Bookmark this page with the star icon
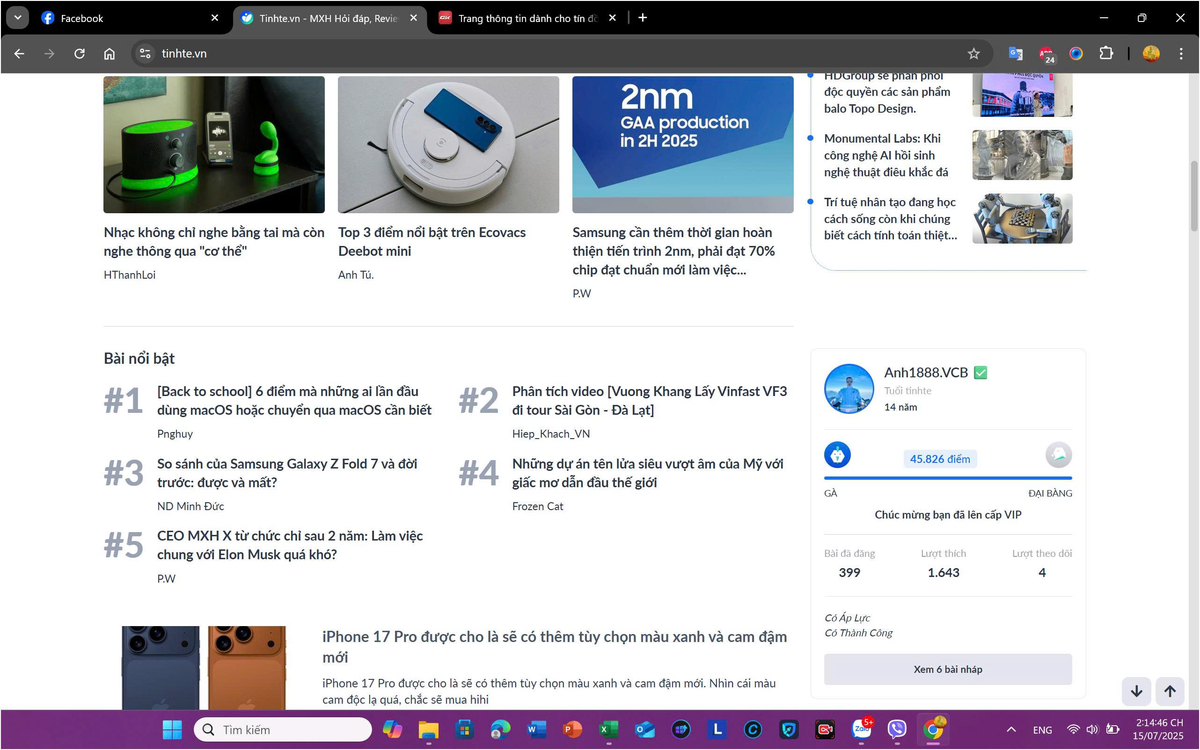1200x750 pixels. pyautogui.click(x=973, y=54)
